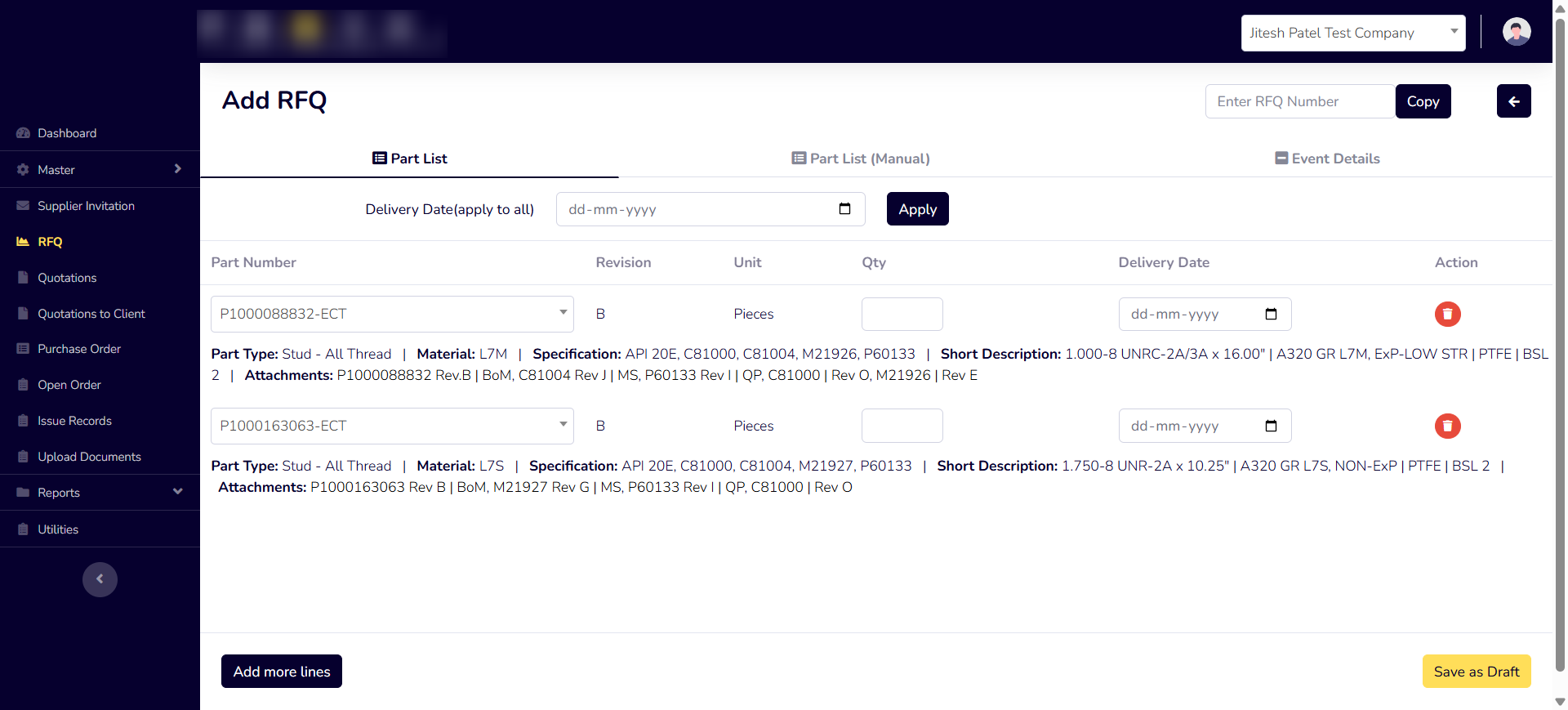
Task: Open the P1000088832-ECT part number dropdown
Action: point(392,314)
